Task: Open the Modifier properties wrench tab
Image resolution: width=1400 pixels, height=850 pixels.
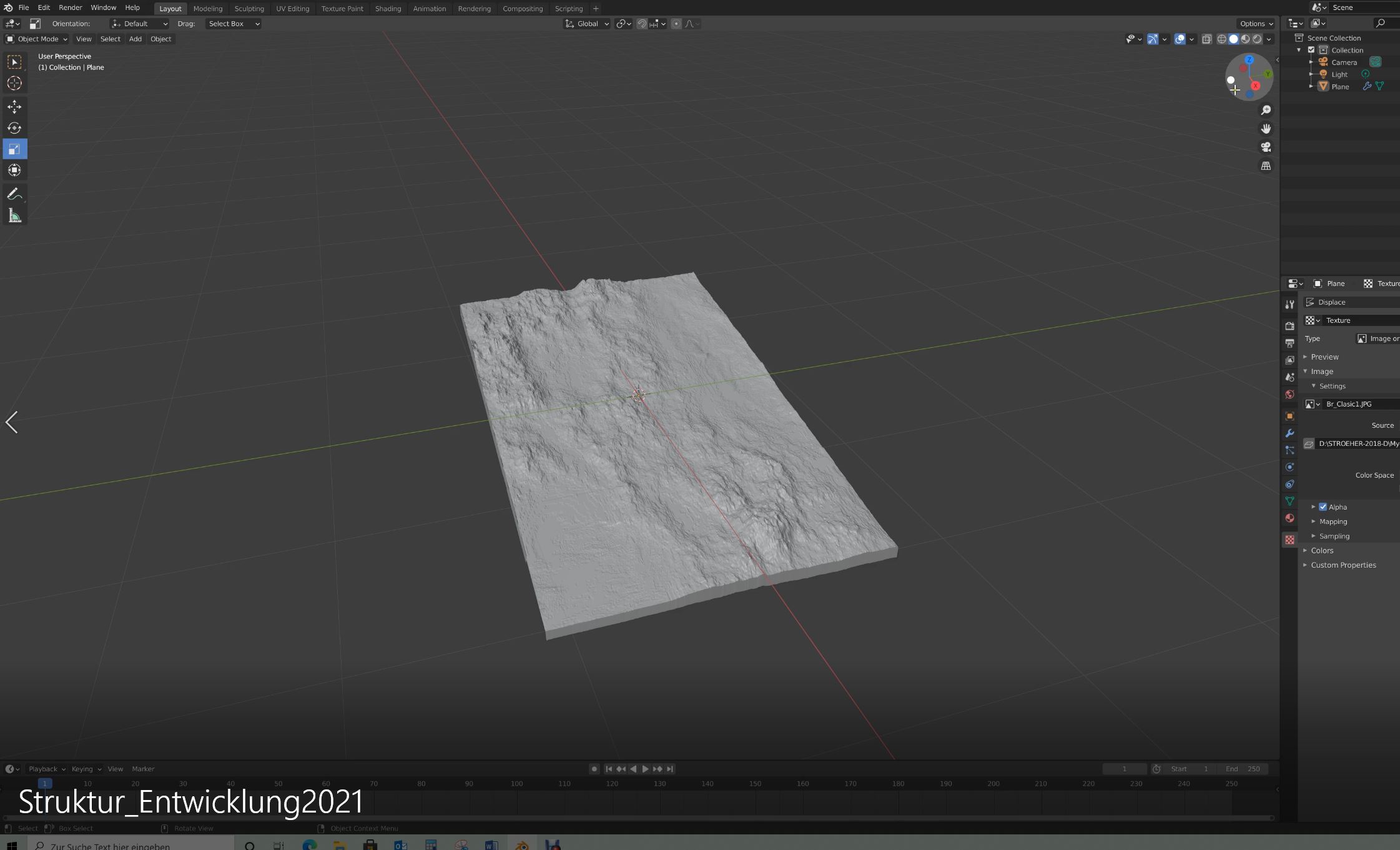Action: [x=1289, y=433]
